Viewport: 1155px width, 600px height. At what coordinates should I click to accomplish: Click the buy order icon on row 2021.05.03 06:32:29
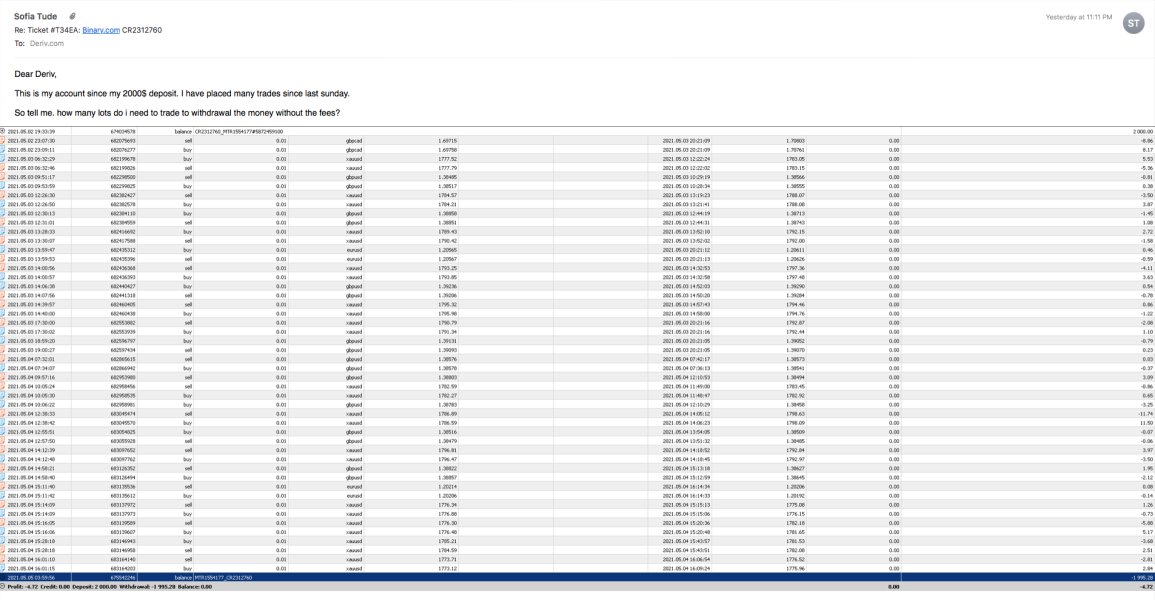(3, 159)
